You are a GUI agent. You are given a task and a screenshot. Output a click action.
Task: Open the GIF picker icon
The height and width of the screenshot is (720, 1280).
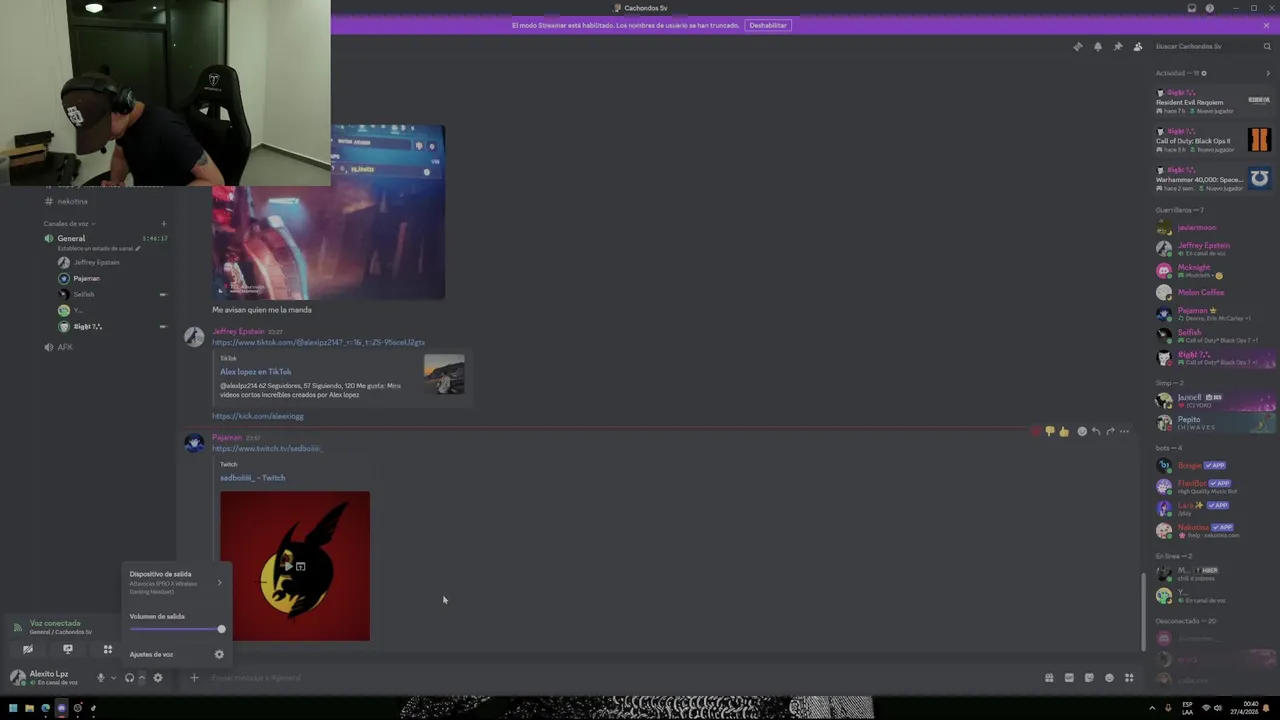pos(1069,678)
